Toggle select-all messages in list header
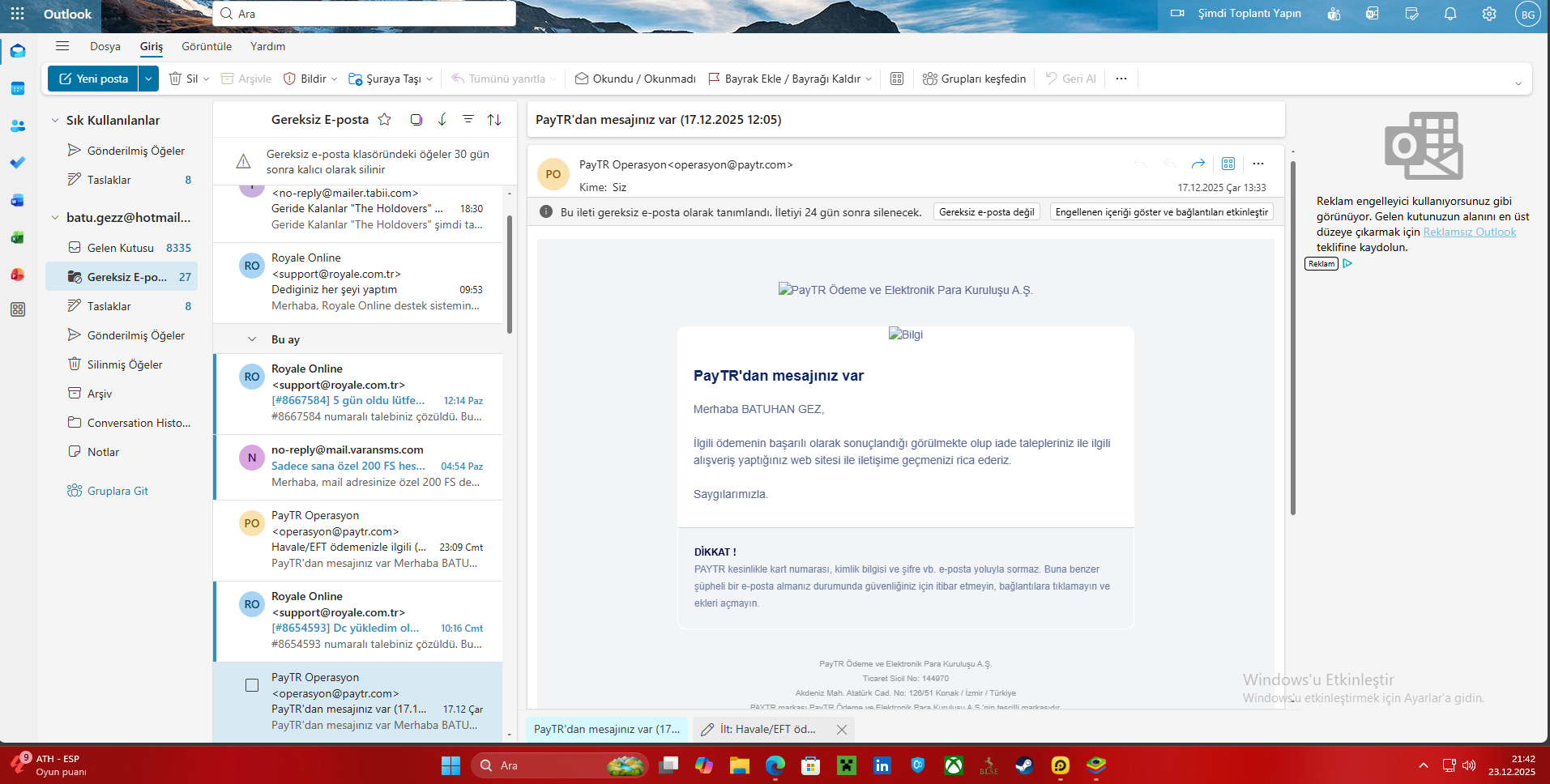 416,119
